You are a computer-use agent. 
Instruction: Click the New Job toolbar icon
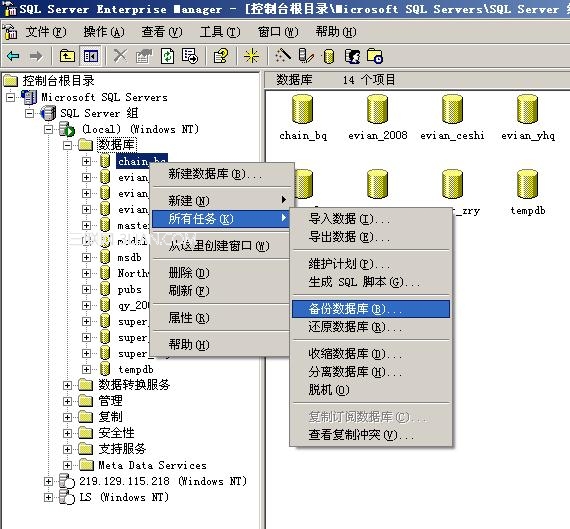[375, 56]
